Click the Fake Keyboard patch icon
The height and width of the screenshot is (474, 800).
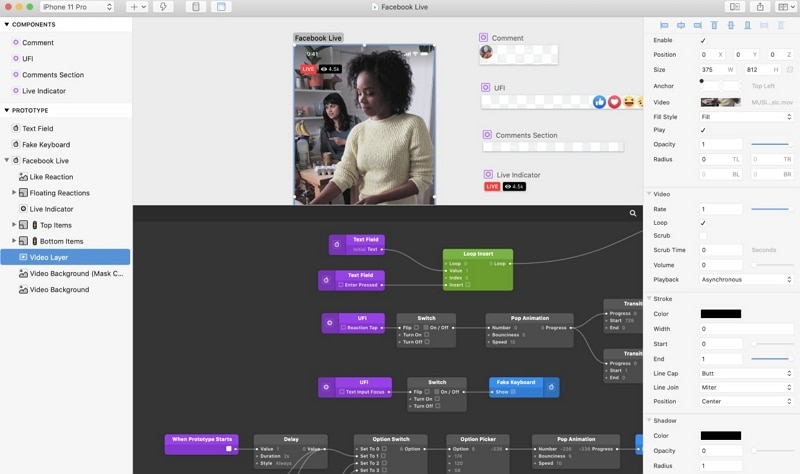click(x=551, y=387)
